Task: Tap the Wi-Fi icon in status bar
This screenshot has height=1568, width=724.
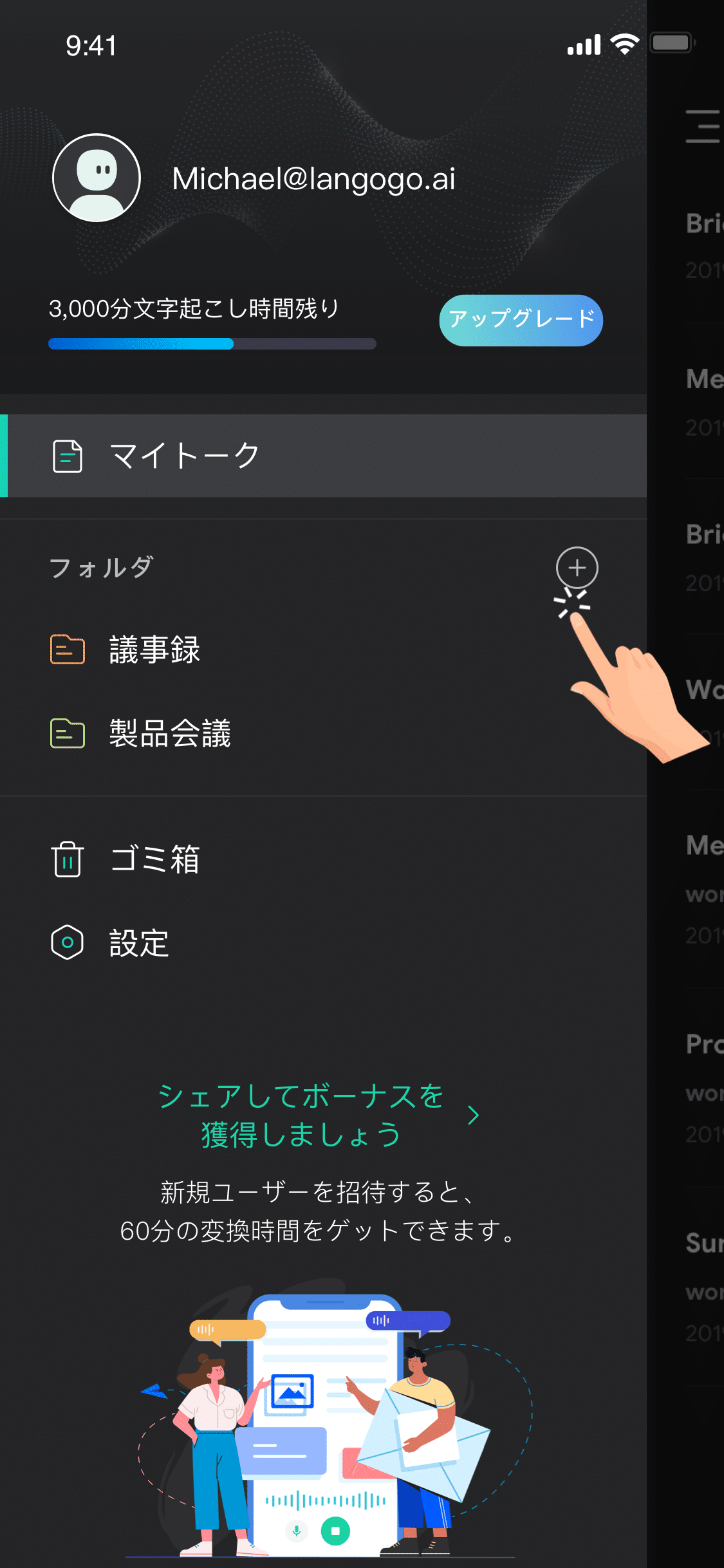Action: [x=624, y=44]
